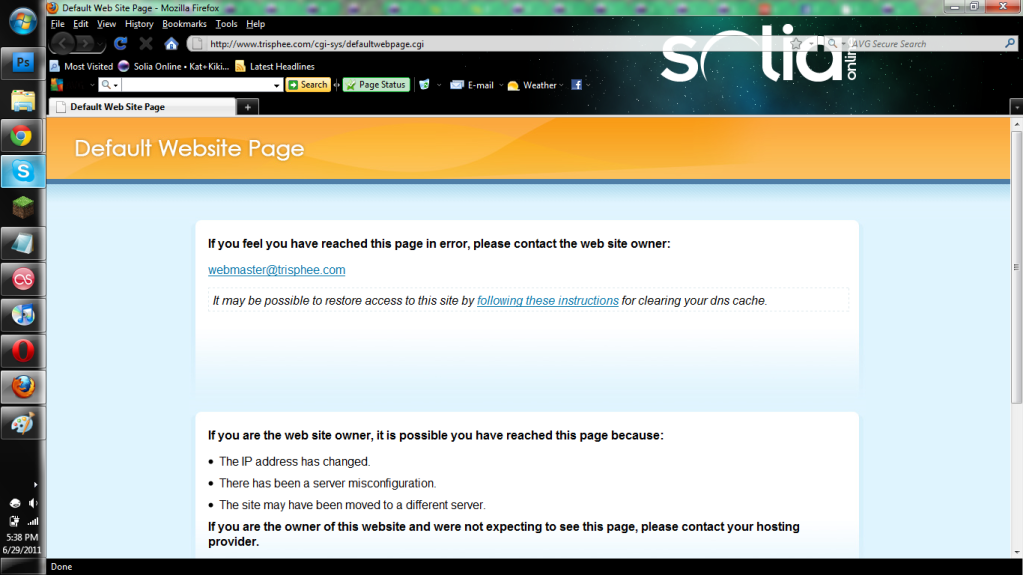This screenshot has width=1023, height=575.
Task: Click the webmaster@trisphee.com email link
Action: 277,270
